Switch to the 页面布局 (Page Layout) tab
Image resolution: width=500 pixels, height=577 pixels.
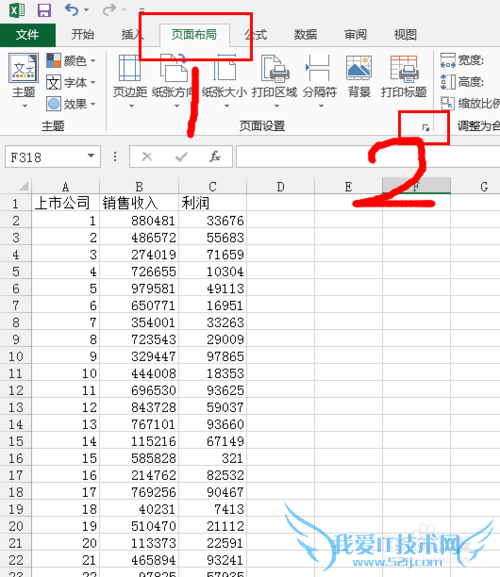coord(194,35)
